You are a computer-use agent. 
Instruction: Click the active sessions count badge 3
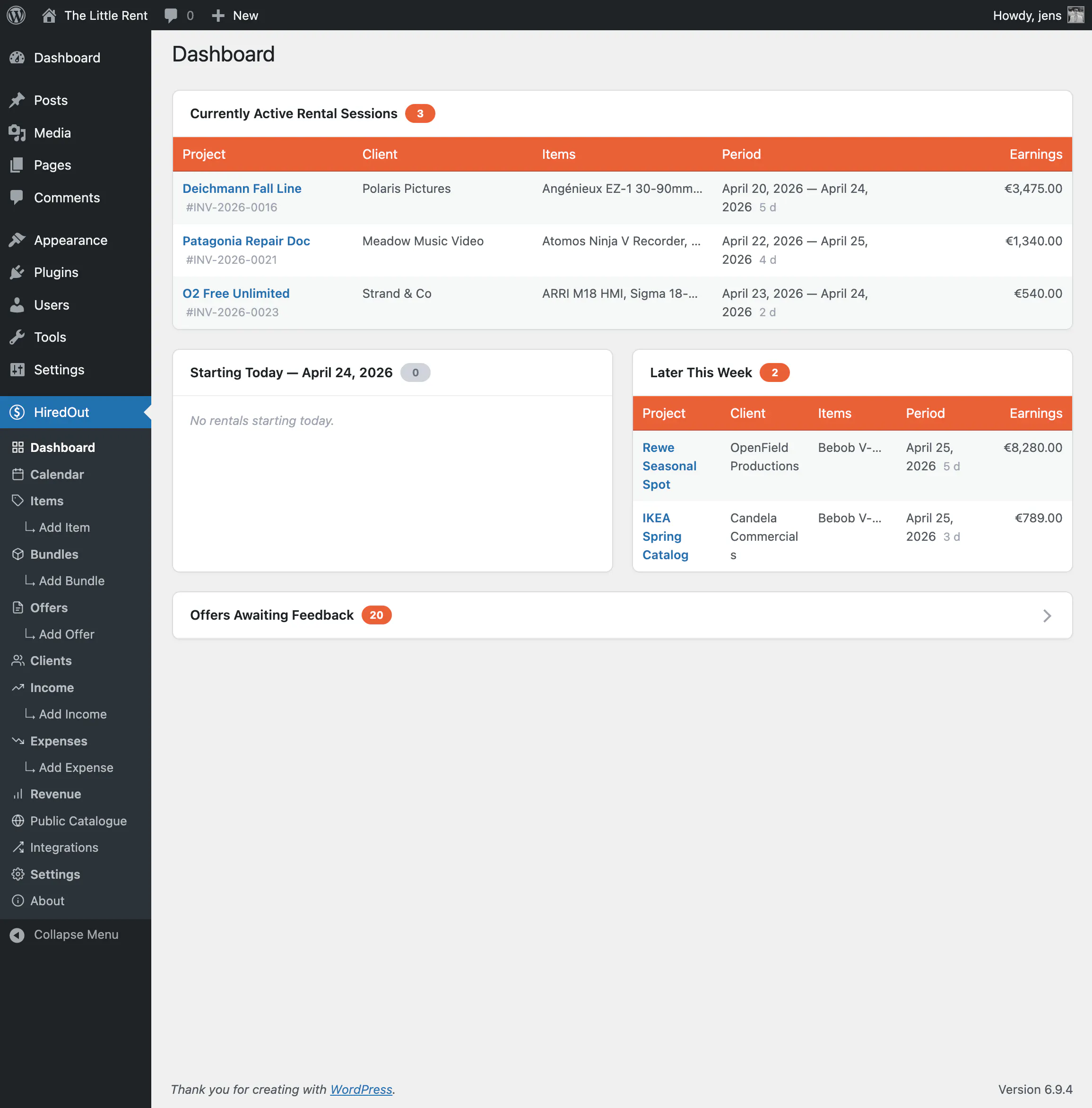tap(420, 113)
